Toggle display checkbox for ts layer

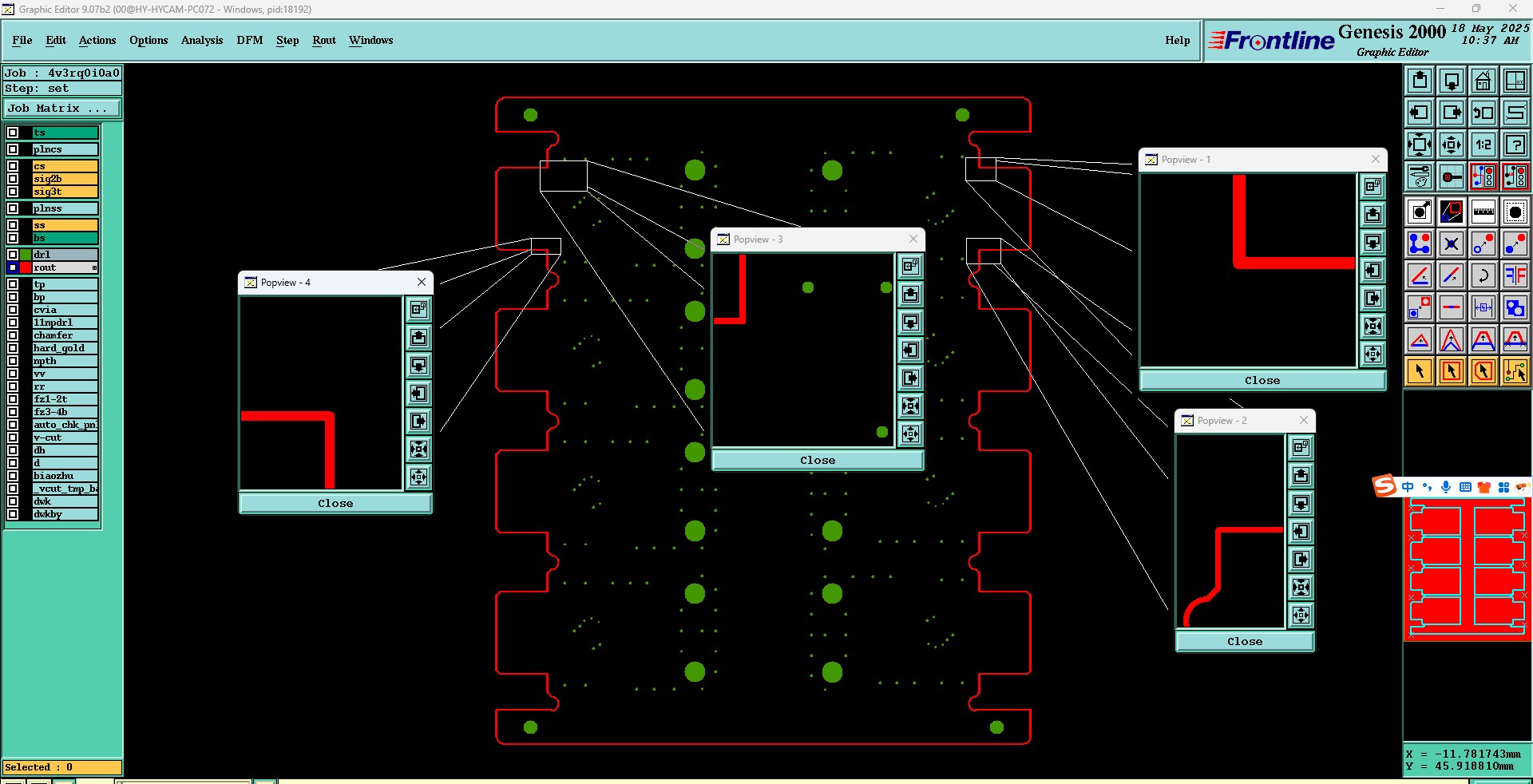tap(13, 133)
